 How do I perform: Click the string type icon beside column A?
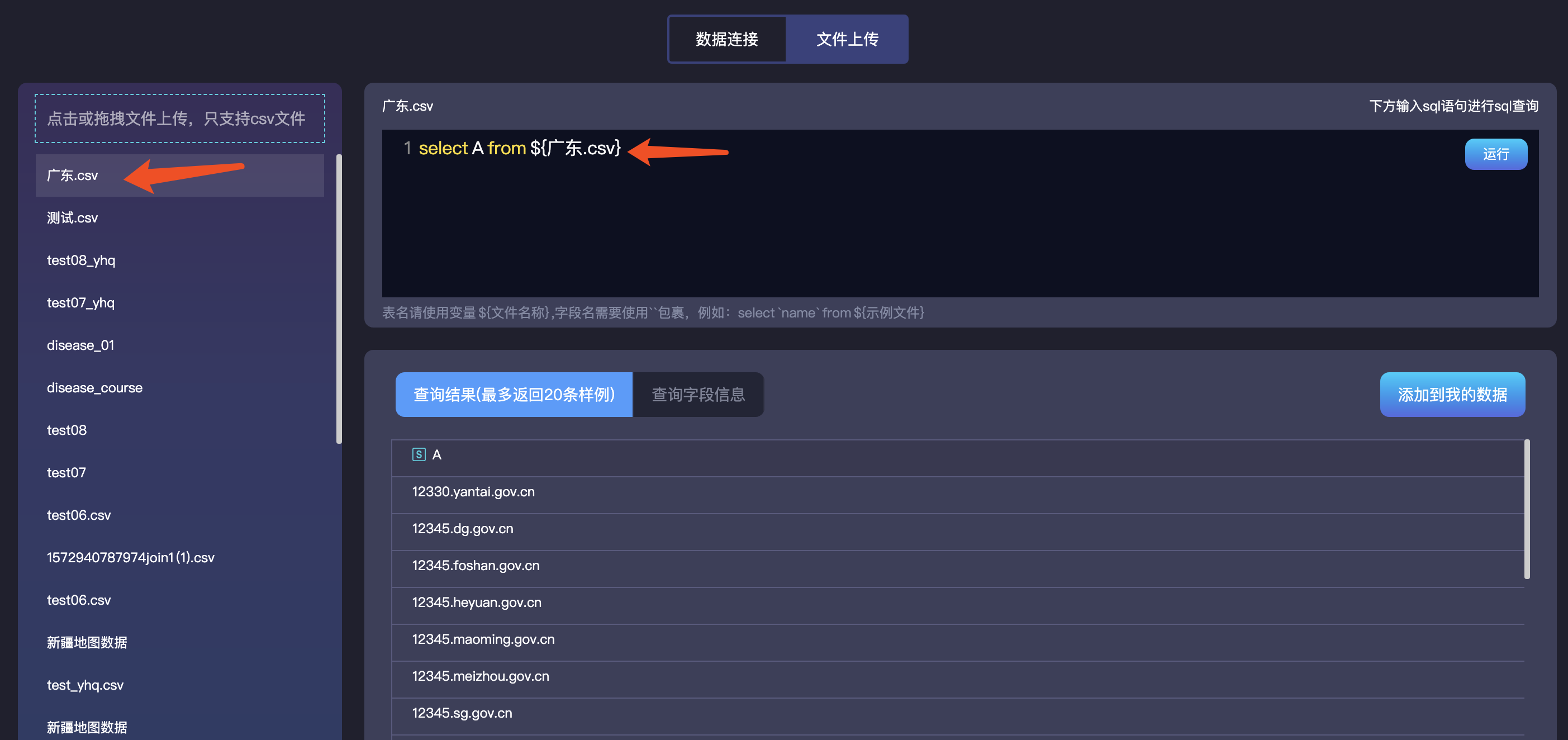(418, 454)
